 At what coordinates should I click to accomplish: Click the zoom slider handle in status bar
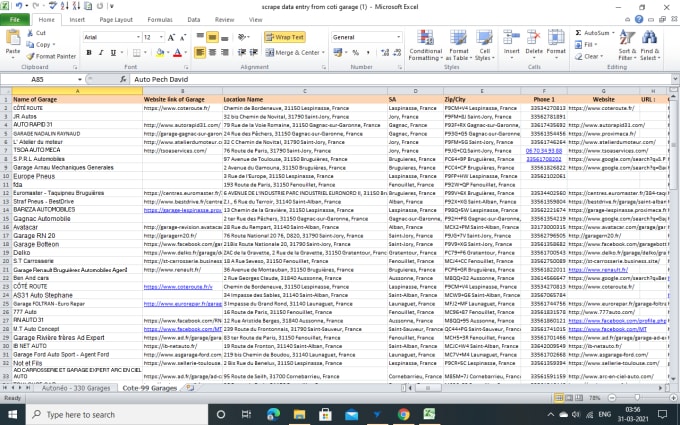(x=637, y=398)
